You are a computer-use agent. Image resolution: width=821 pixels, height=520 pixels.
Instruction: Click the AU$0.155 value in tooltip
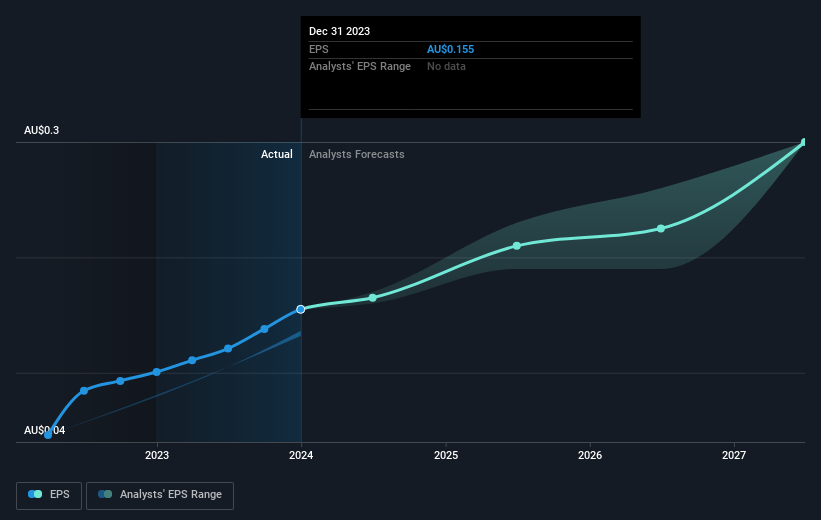pyautogui.click(x=450, y=49)
